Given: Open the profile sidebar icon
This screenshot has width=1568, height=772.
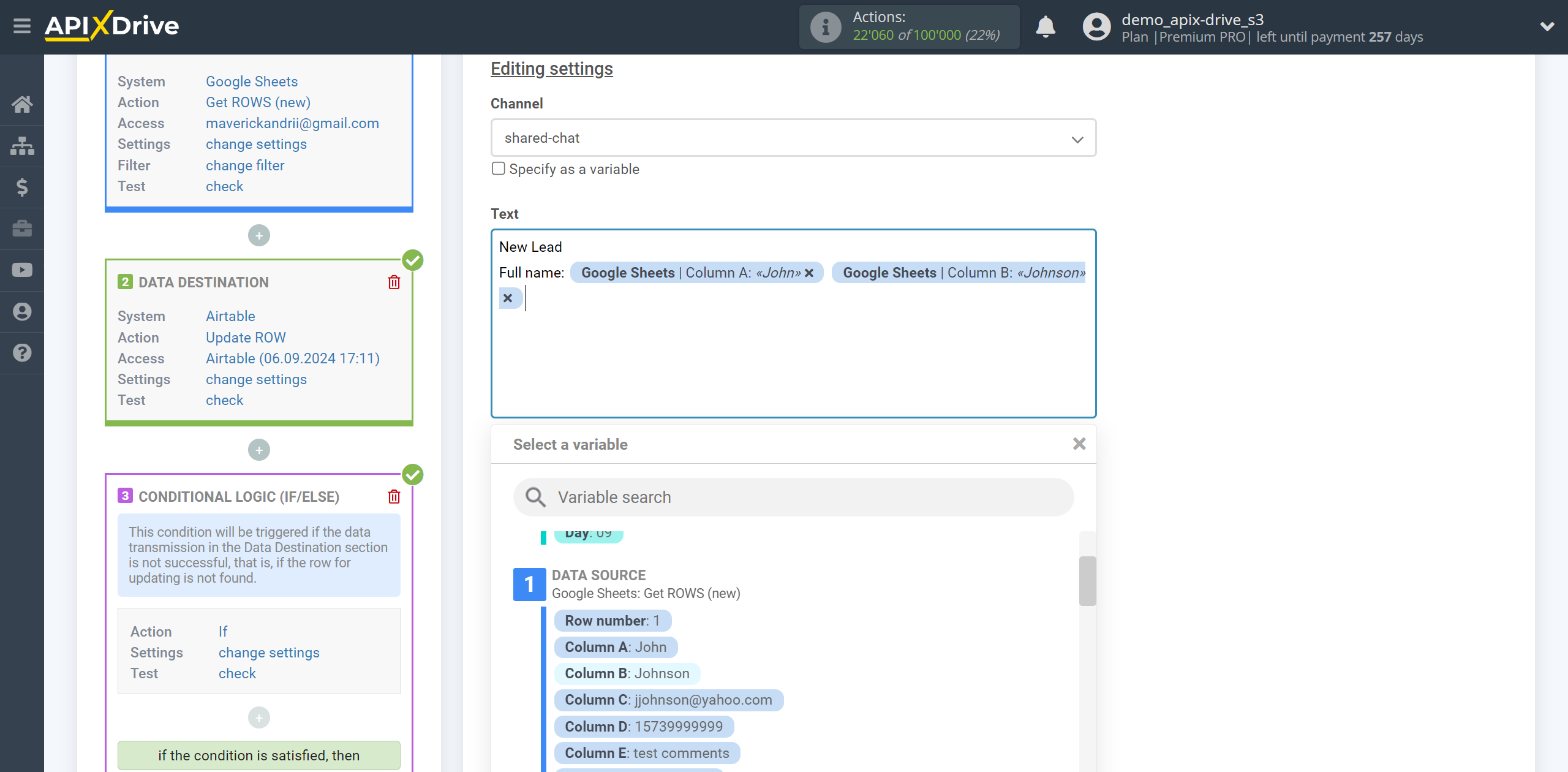Looking at the screenshot, I should (x=22, y=311).
